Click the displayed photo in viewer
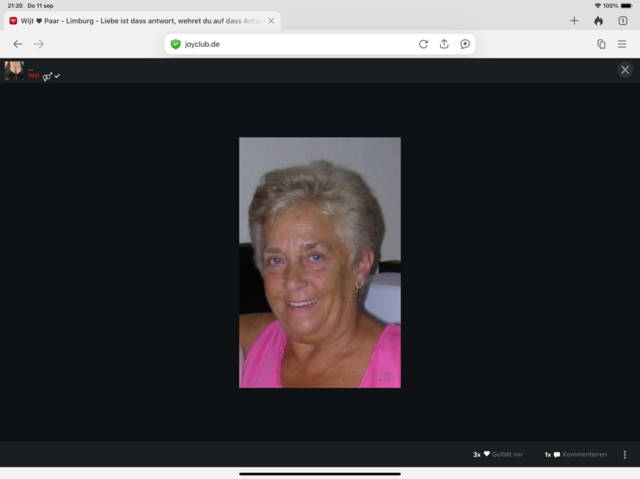 [319, 262]
